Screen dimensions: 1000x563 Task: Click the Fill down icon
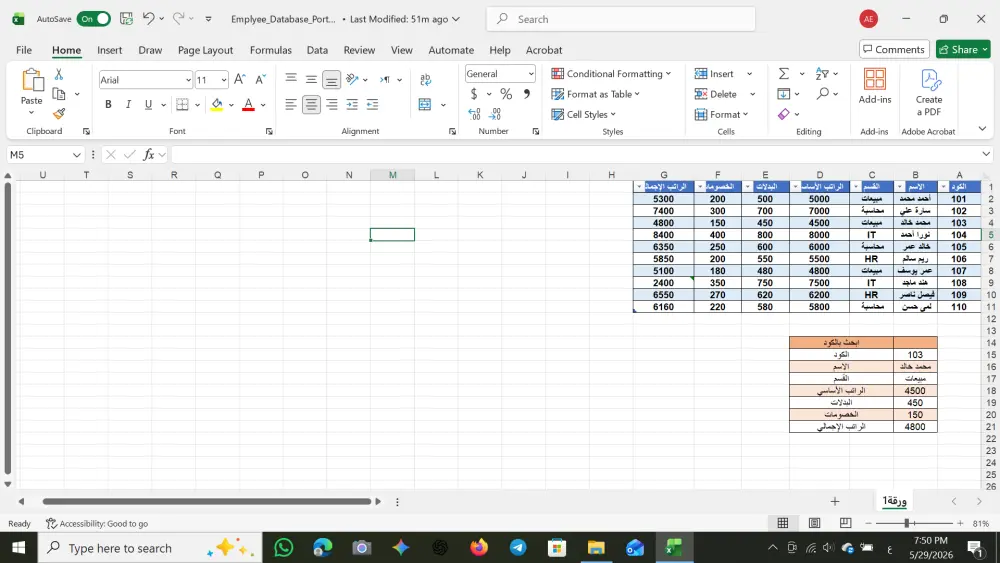(x=784, y=94)
